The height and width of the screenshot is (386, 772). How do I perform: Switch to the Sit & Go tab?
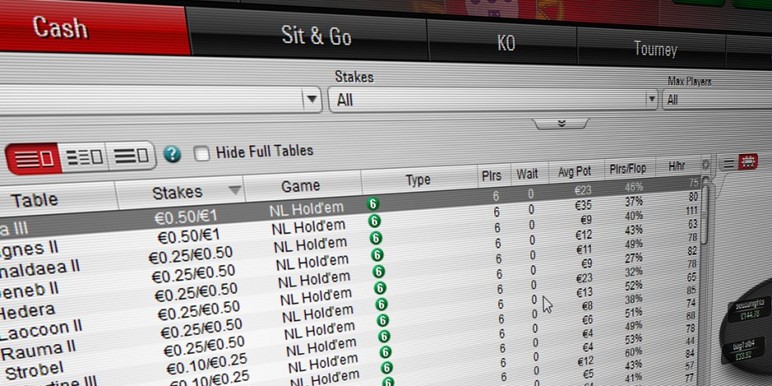click(317, 35)
